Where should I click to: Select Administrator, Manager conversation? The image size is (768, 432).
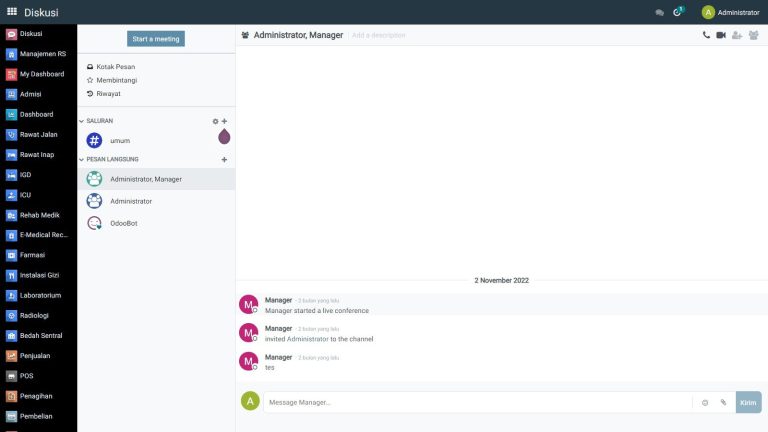coord(156,179)
